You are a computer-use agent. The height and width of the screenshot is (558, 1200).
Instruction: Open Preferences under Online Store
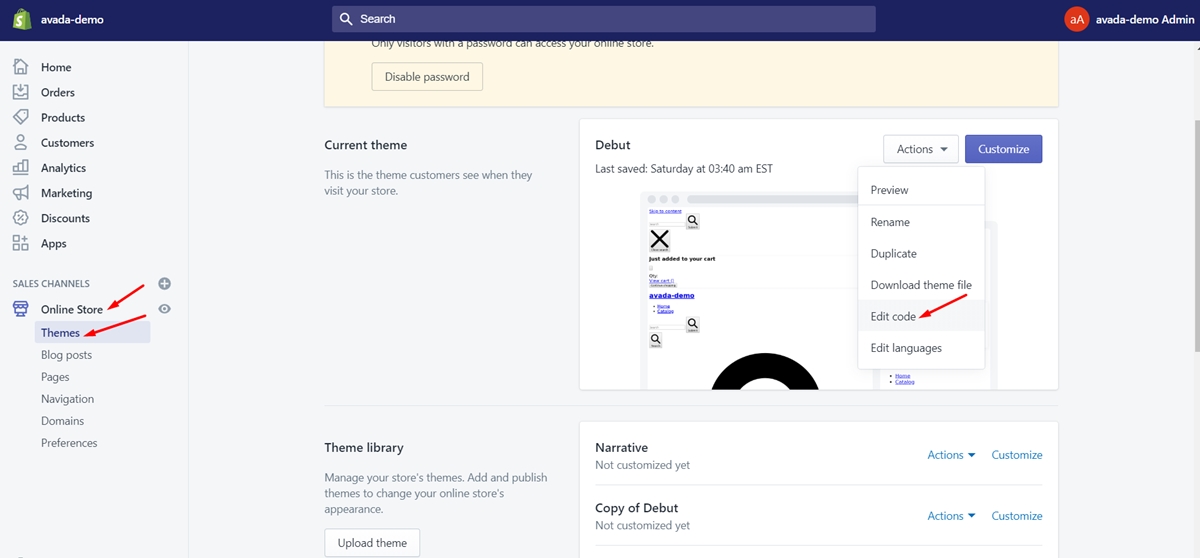[69, 443]
